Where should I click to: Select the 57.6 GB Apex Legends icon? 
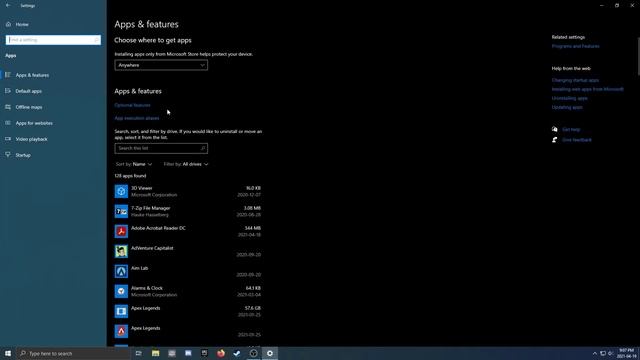[x=121, y=311]
